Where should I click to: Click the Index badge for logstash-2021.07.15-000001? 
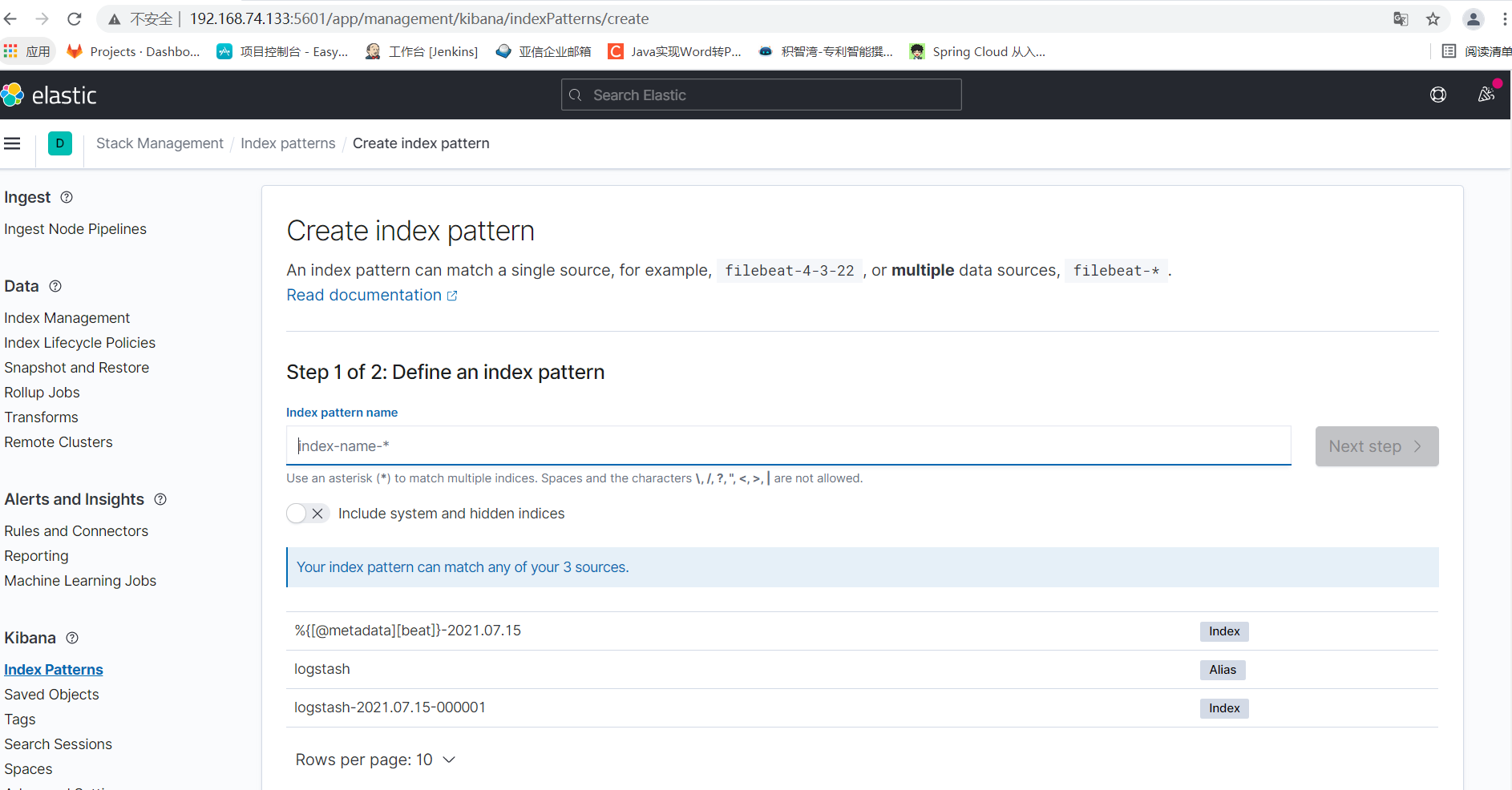(x=1224, y=708)
